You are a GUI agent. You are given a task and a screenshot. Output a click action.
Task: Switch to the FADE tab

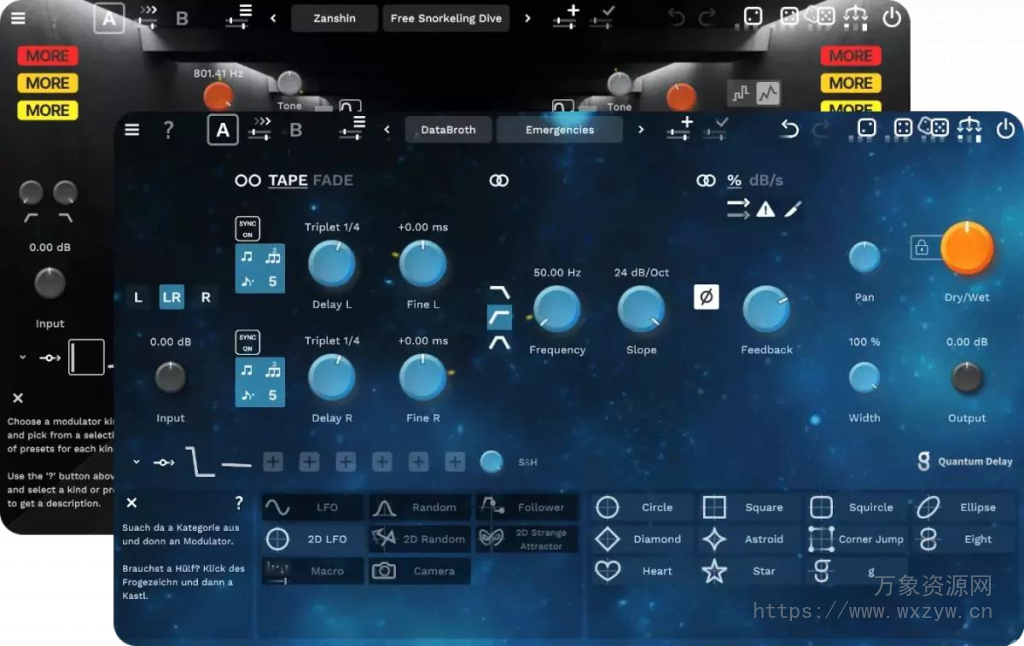[331, 180]
